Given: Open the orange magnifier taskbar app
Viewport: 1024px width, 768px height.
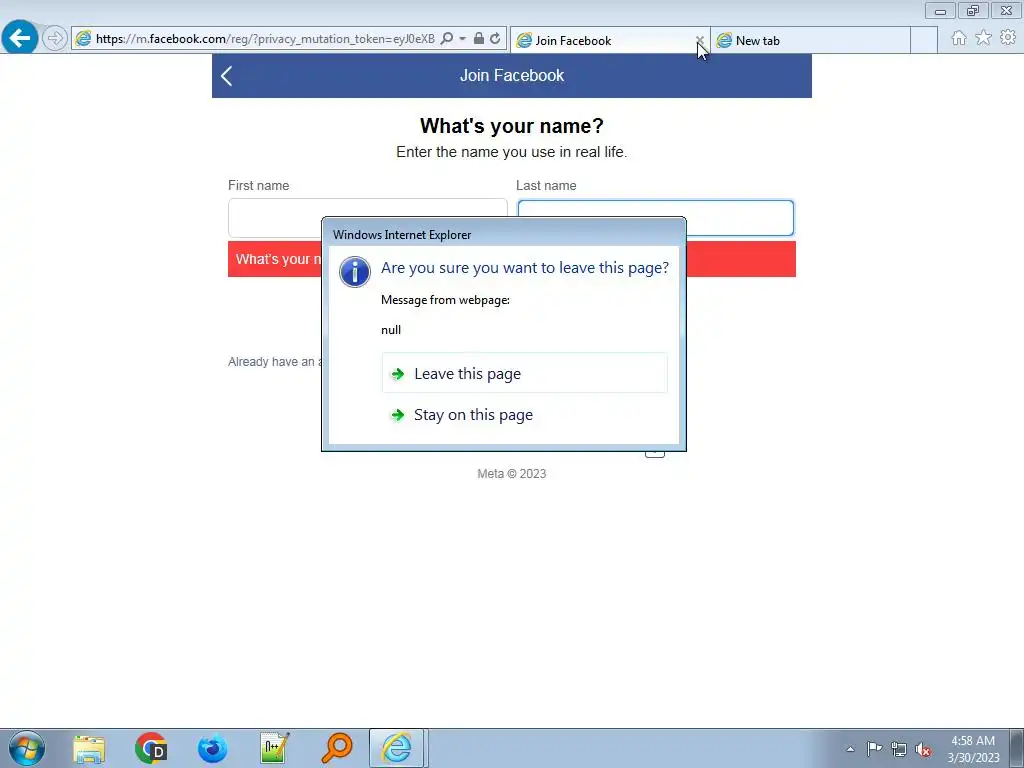Looking at the screenshot, I should point(337,749).
